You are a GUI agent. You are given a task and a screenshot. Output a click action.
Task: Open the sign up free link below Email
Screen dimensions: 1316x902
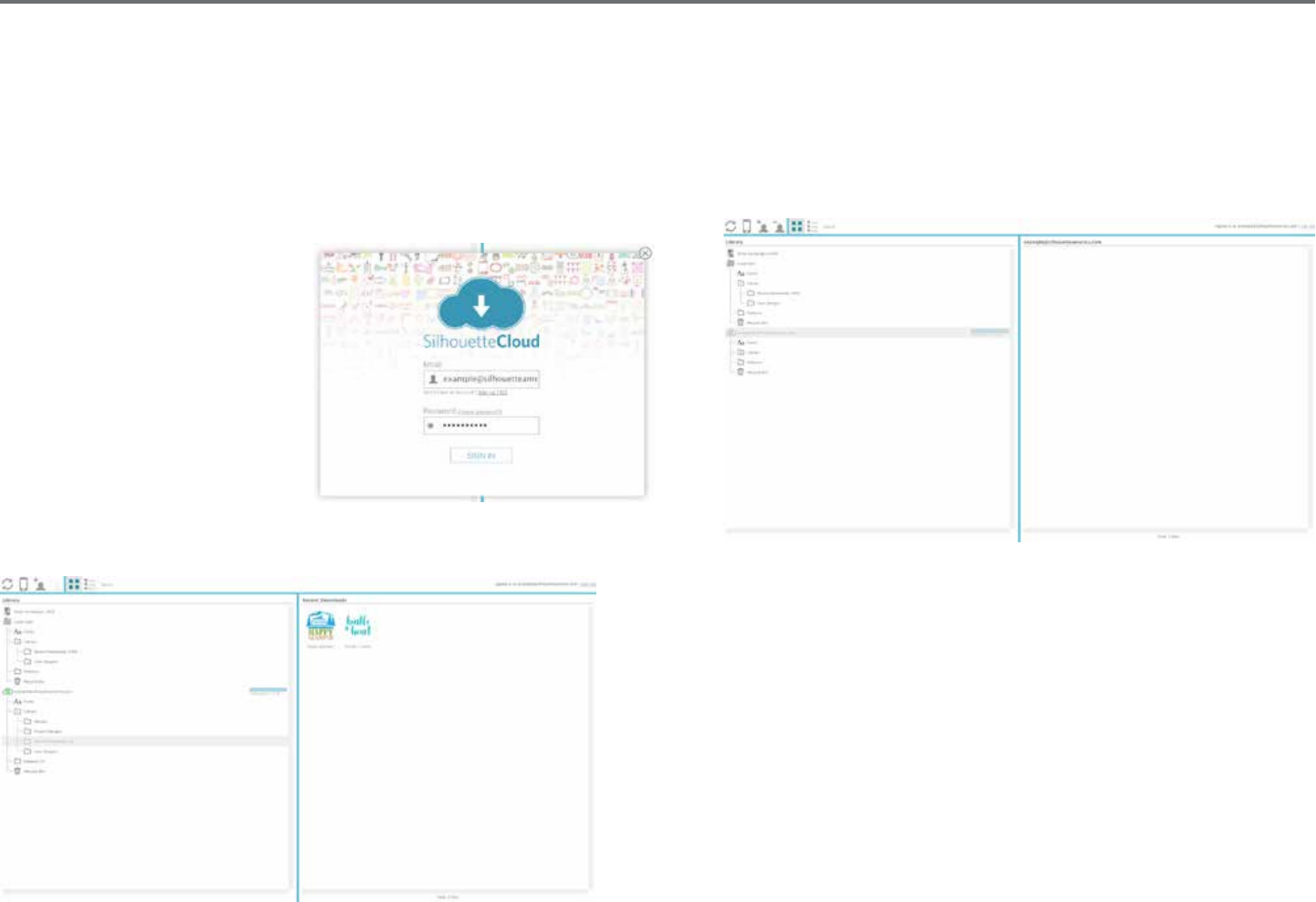coord(492,393)
